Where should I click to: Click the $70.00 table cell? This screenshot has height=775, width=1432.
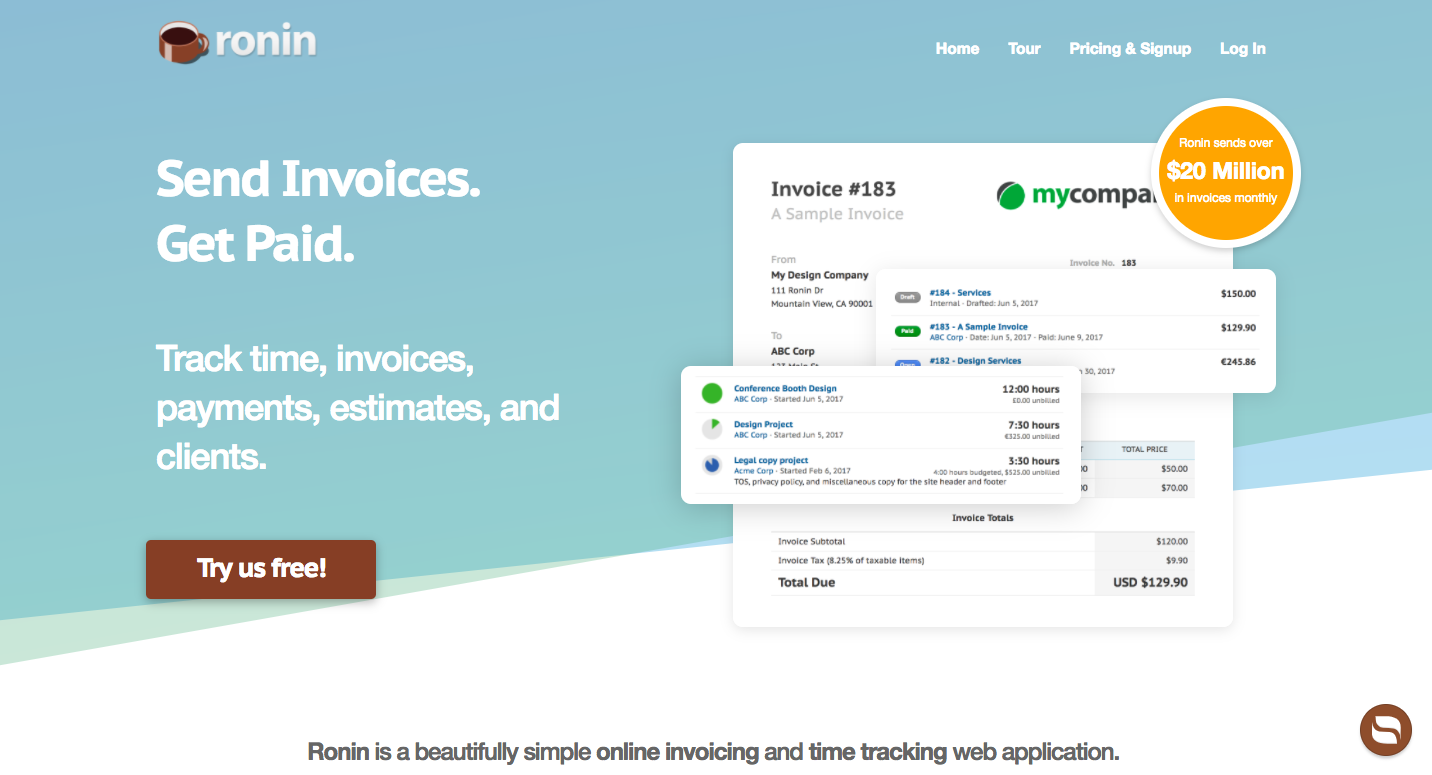[x=1174, y=488]
